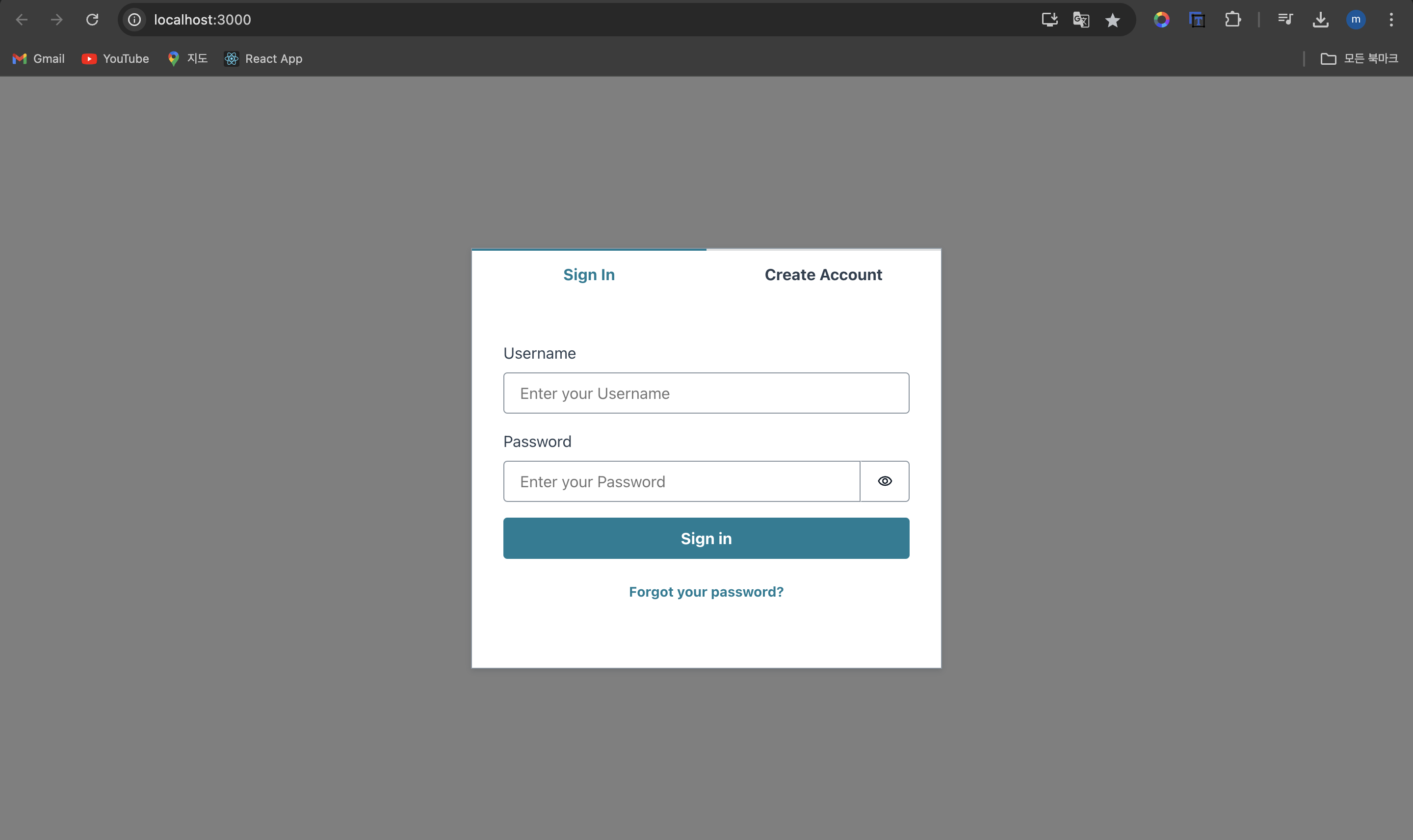Focus the Username input field
Viewport: 1413px width, 840px height.
(x=706, y=393)
